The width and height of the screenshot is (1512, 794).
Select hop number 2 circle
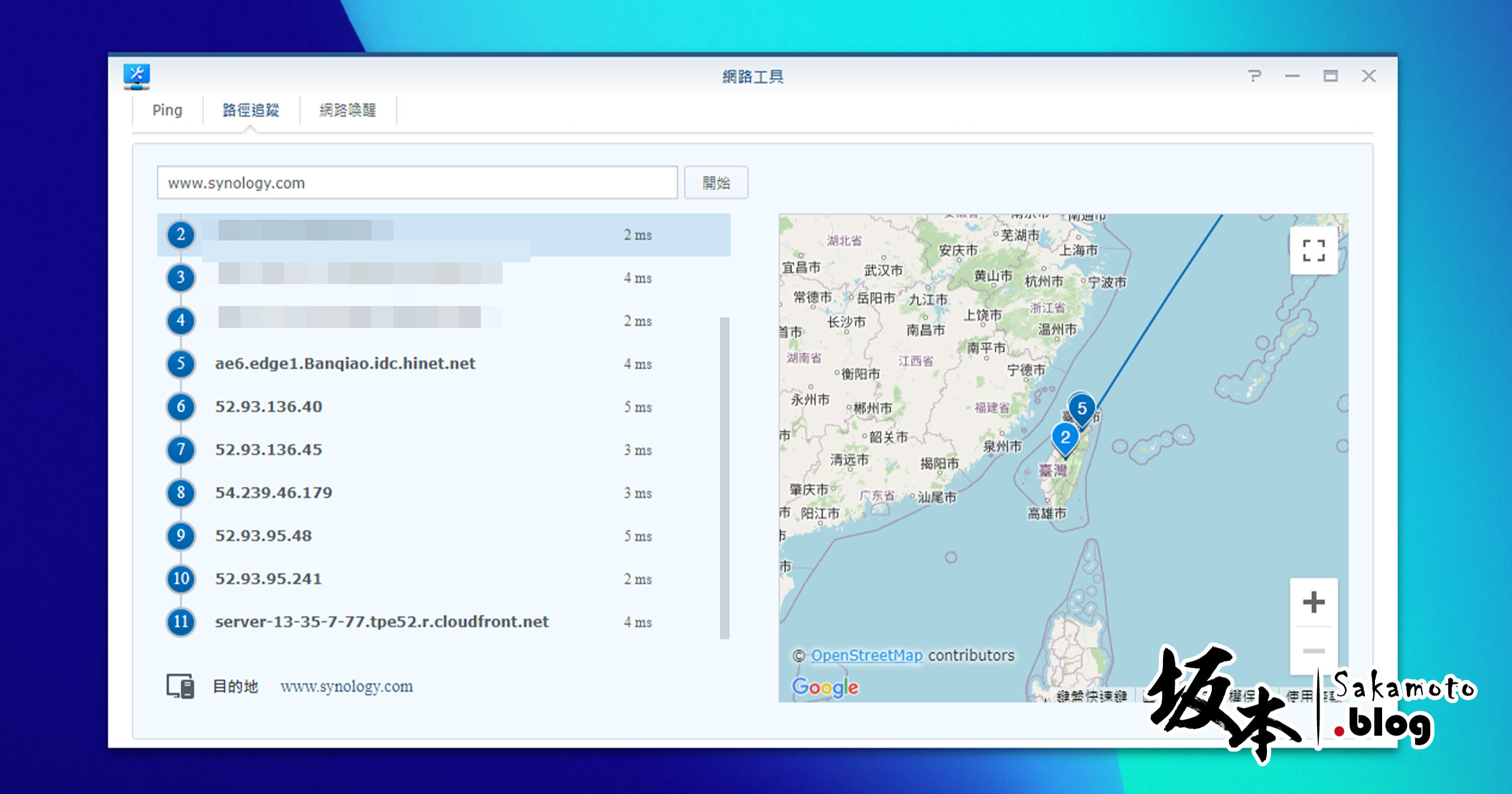(181, 235)
